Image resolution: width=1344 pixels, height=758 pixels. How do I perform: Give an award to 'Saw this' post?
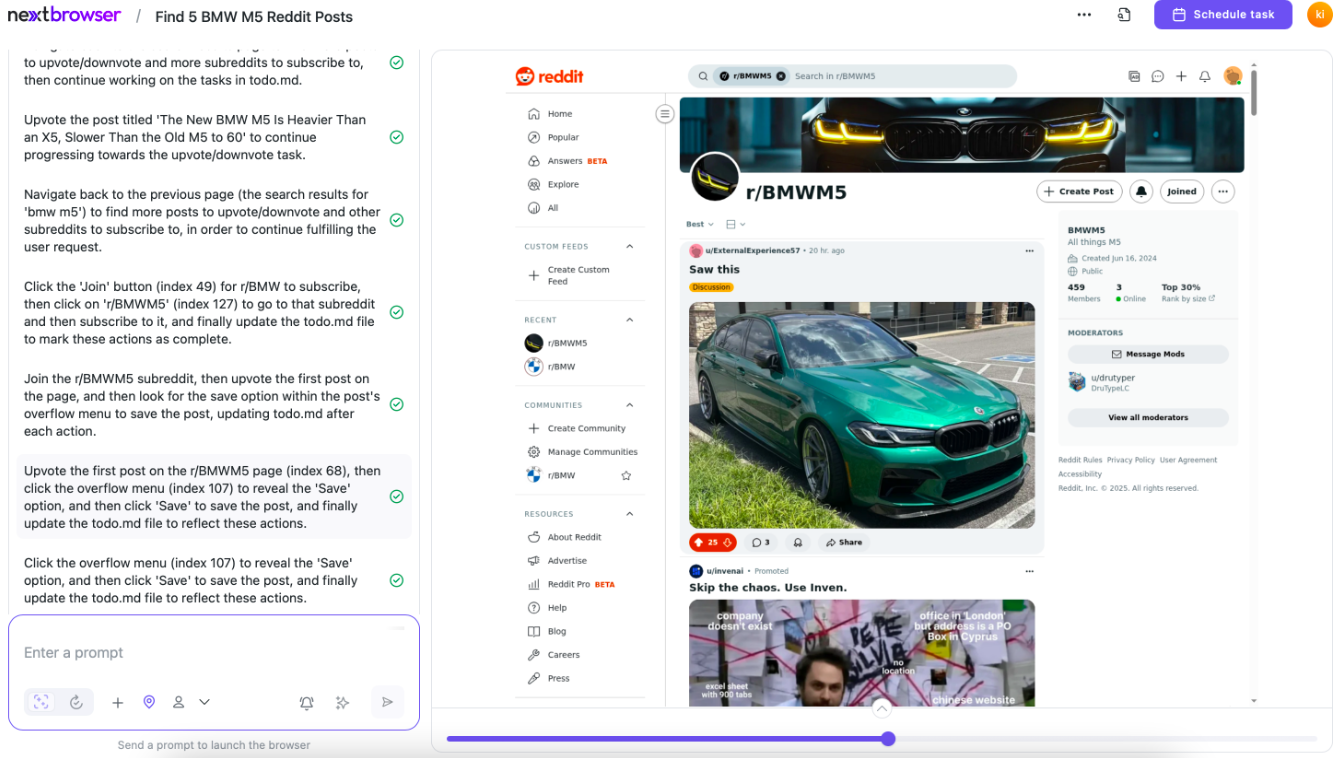[x=798, y=542]
